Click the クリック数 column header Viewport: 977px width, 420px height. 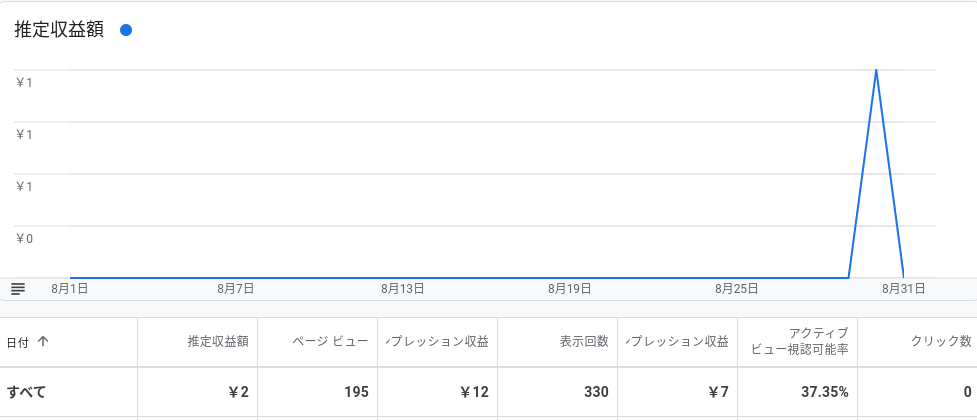coord(941,341)
